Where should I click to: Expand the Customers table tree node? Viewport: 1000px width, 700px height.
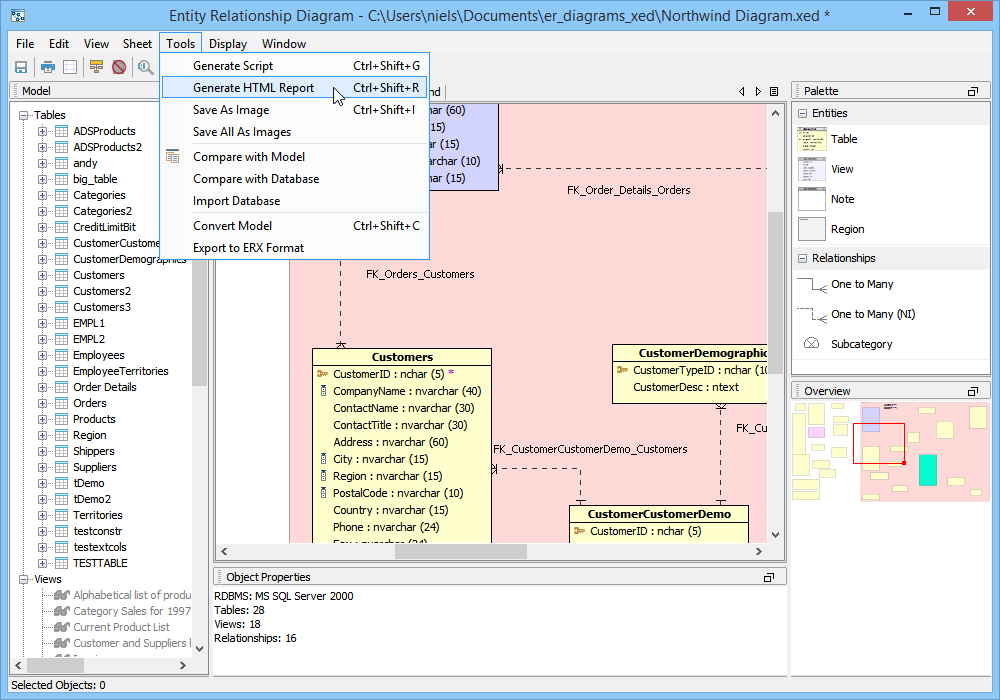[42, 275]
